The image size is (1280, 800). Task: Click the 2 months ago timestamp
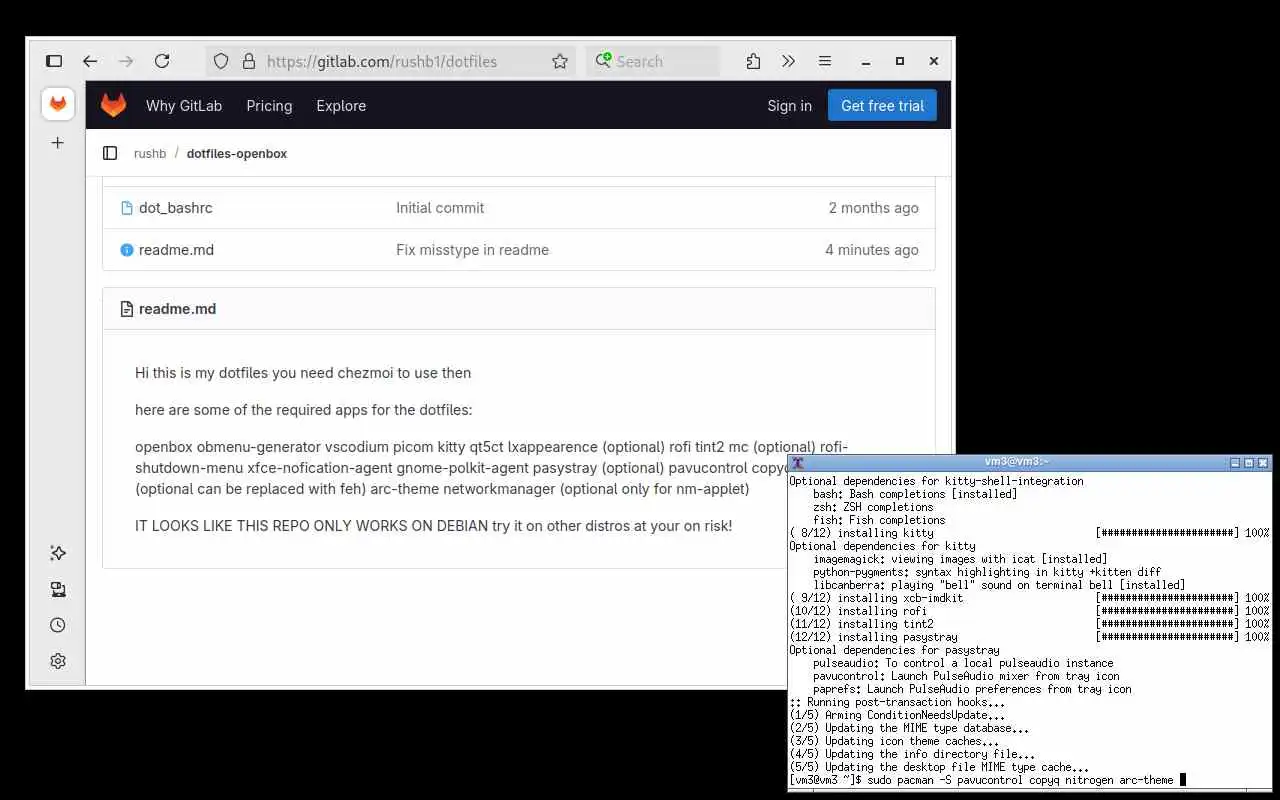[873, 208]
